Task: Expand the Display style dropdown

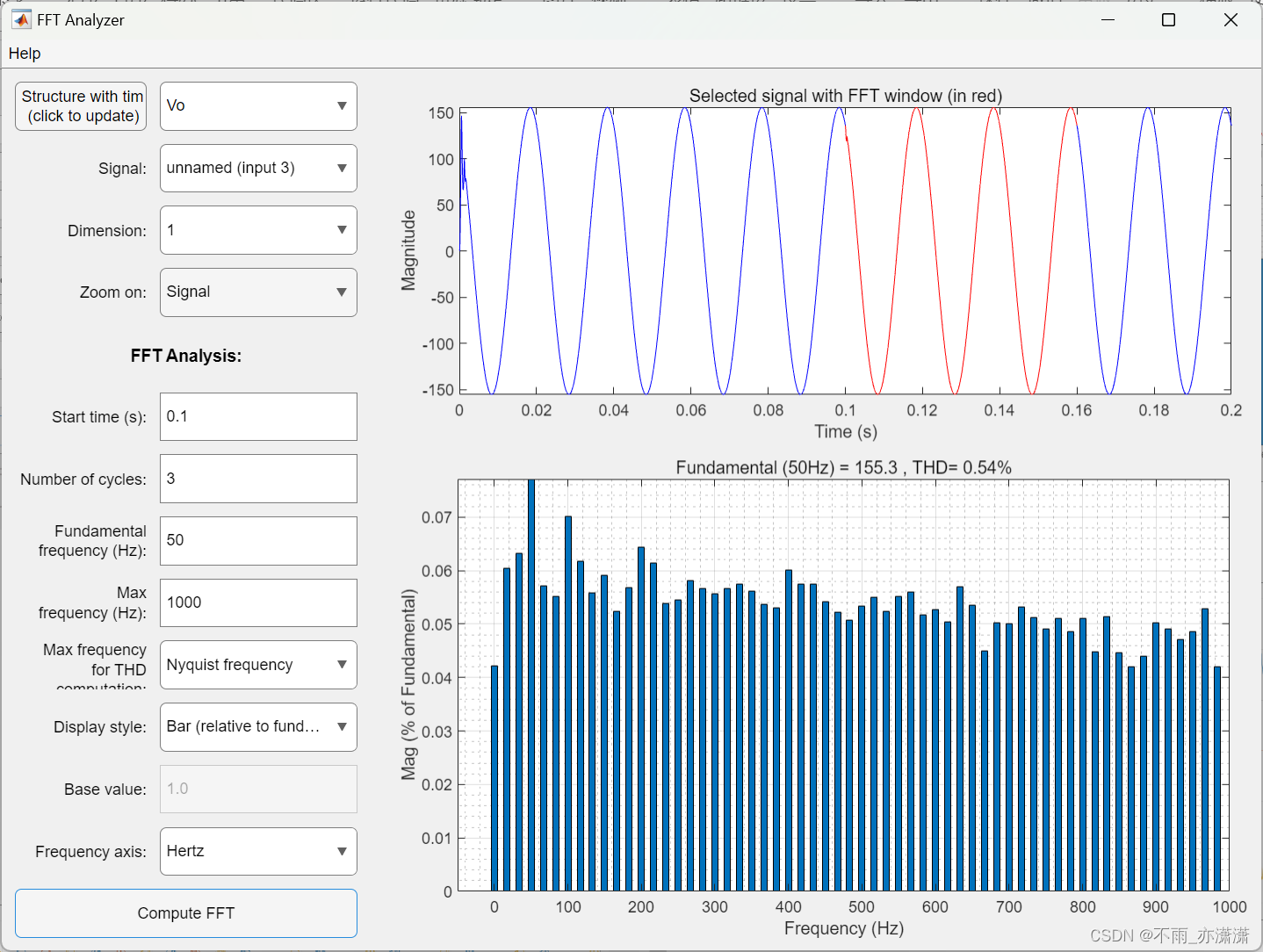Action: [258, 727]
